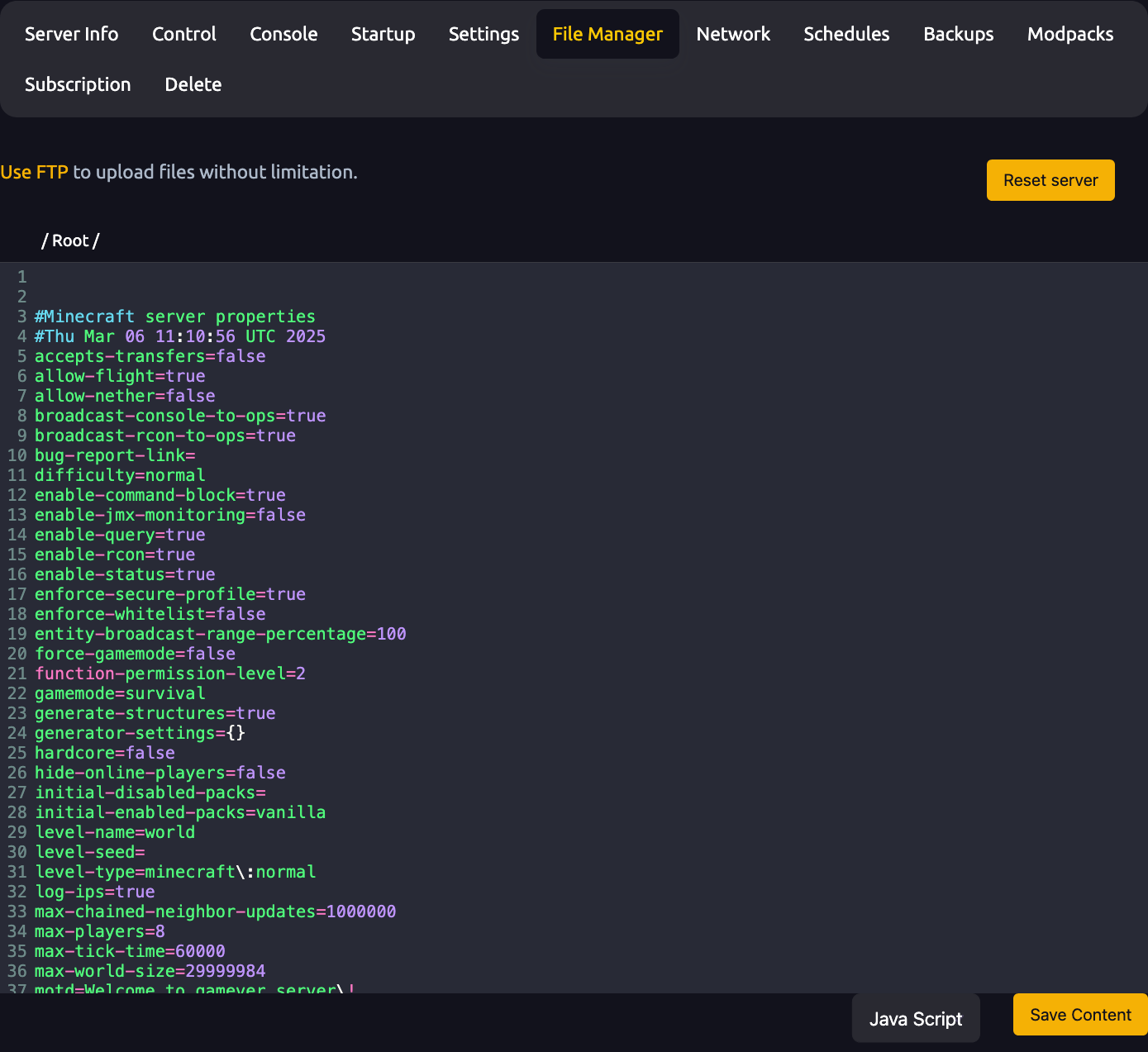Switch to the Console tab
This screenshot has width=1148, height=1052.
click(x=283, y=34)
